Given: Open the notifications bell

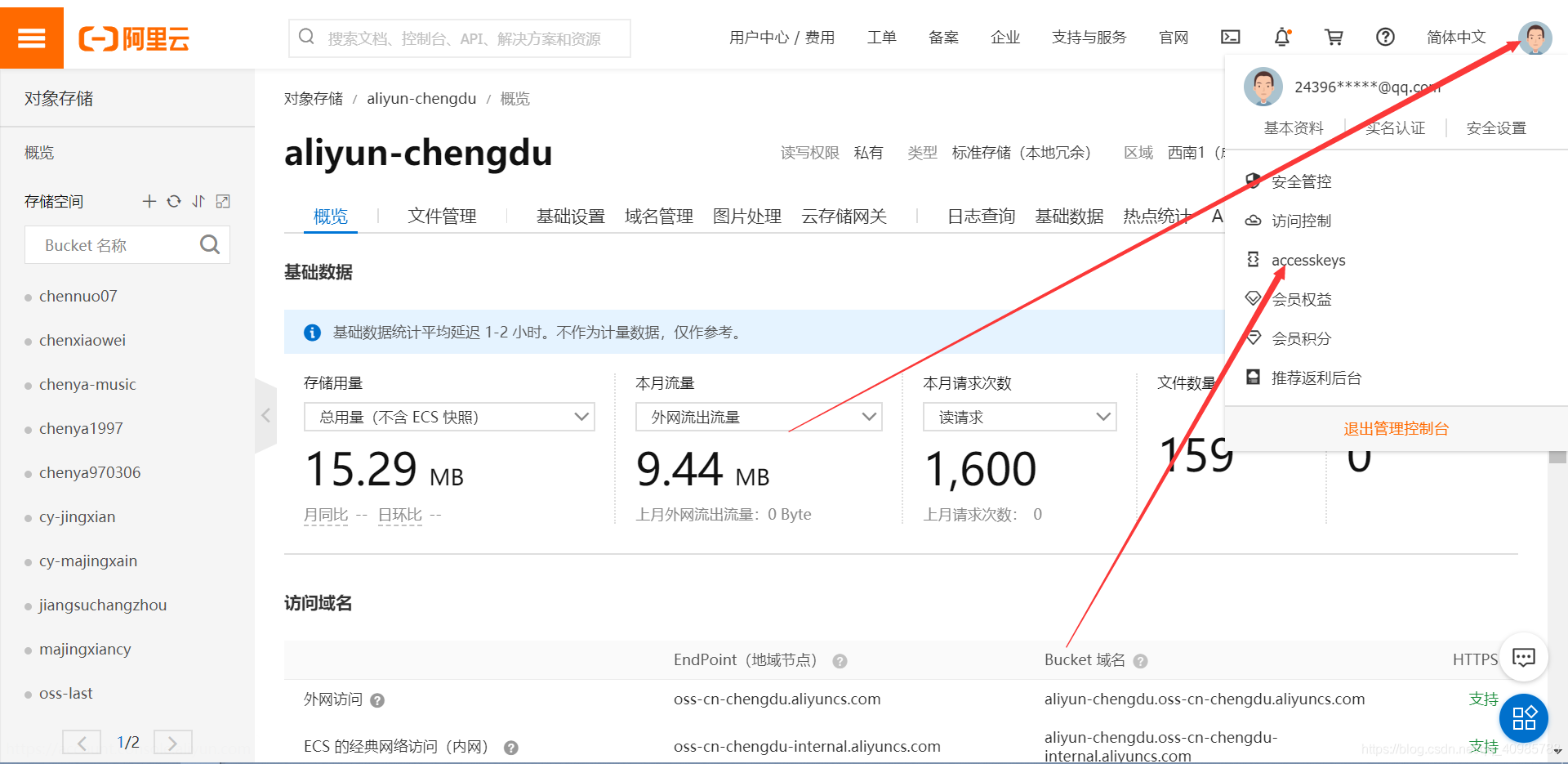Looking at the screenshot, I should point(1282,37).
